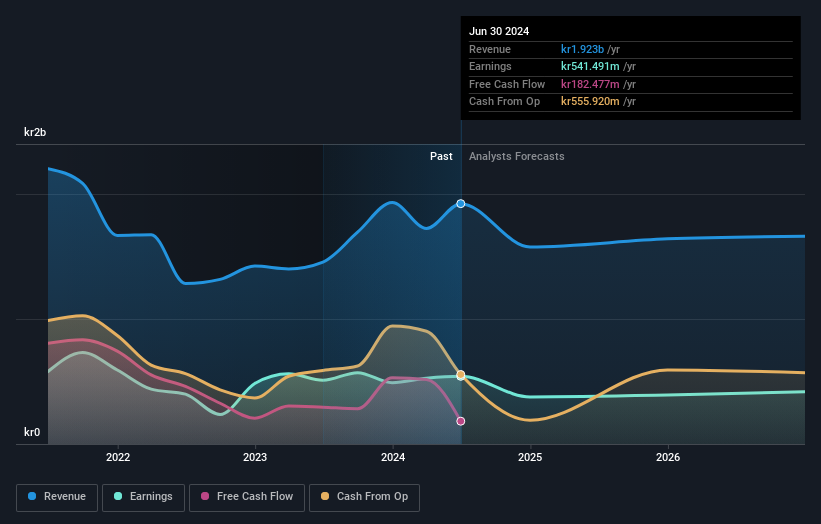821x524 pixels.
Task: Toggle the Free Cash Flow legend button
Action: (247, 497)
